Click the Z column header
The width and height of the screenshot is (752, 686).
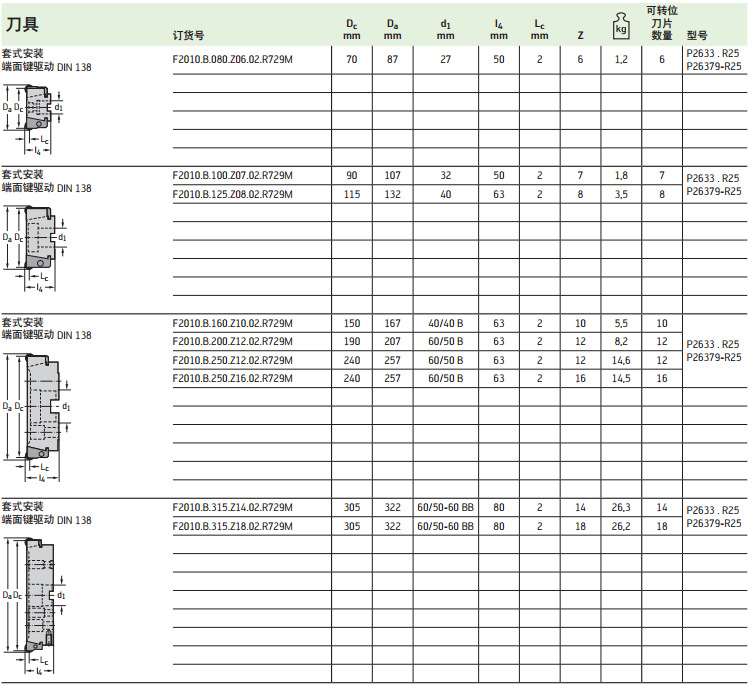click(x=580, y=35)
